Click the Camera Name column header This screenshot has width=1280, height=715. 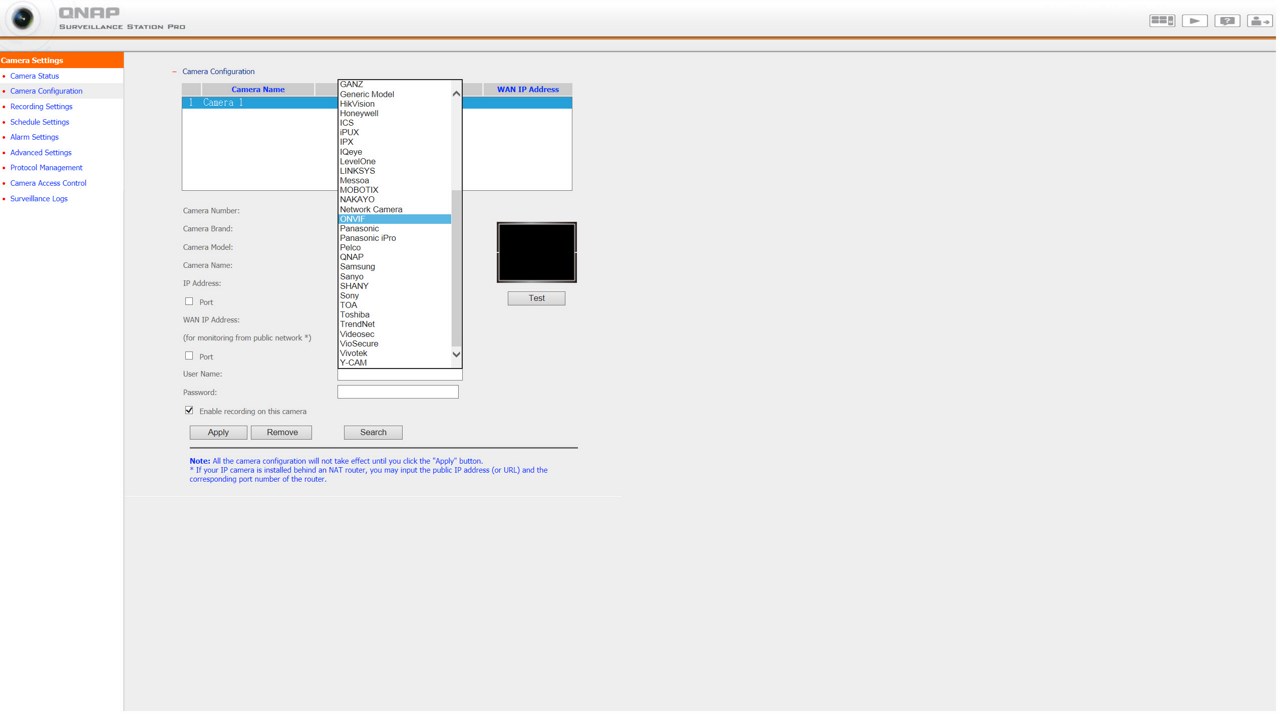tap(258, 89)
